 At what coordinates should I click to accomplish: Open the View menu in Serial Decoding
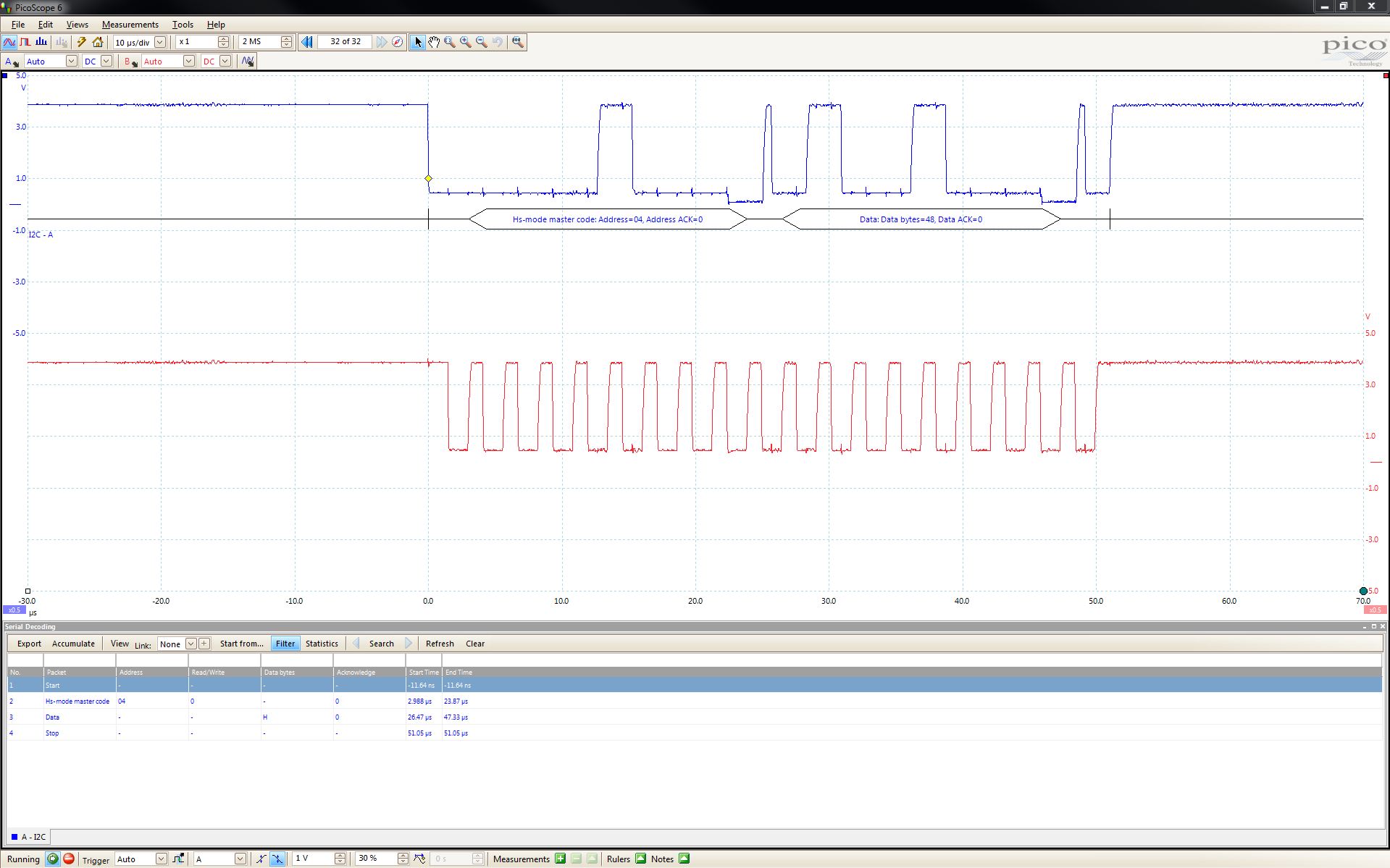(x=120, y=644)
